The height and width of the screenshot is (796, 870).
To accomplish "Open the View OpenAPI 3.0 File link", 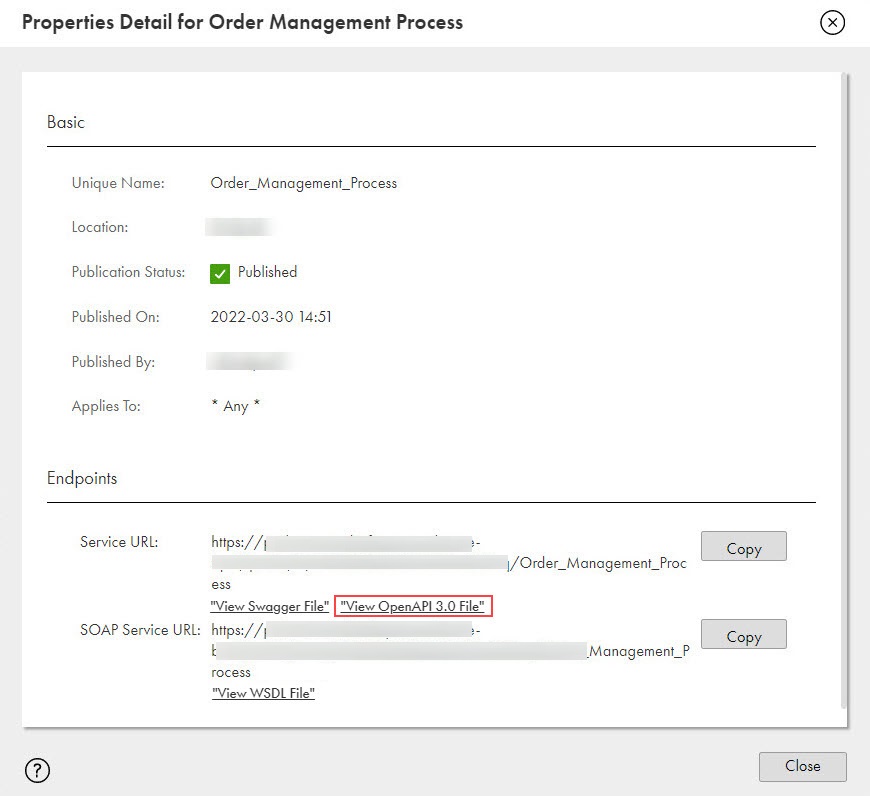I will tap(413, 606).
